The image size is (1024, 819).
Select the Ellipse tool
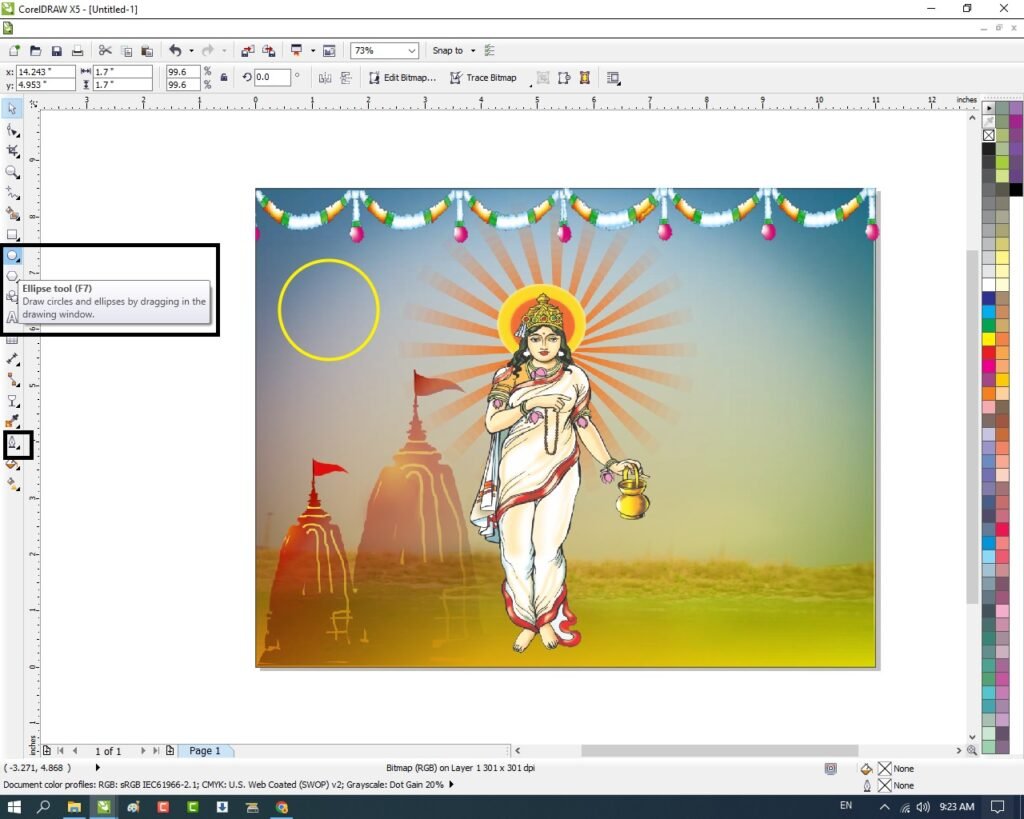(x=12, y=255)
